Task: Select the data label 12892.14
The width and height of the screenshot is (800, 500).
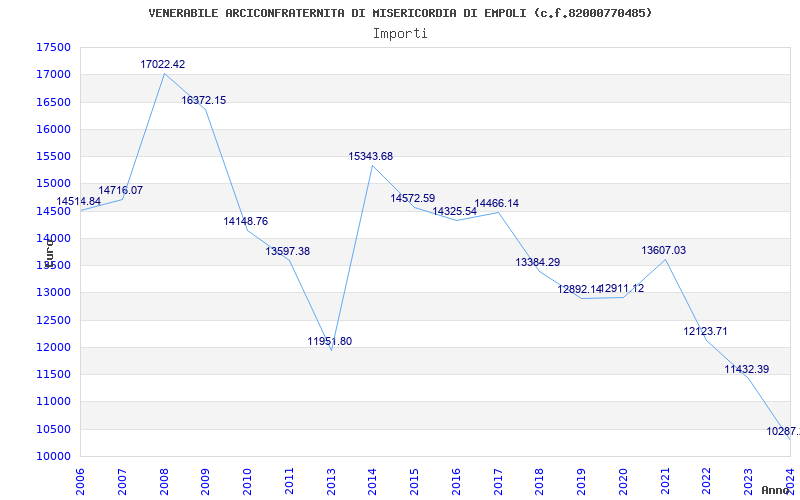Action: click(x=580, y=289)
